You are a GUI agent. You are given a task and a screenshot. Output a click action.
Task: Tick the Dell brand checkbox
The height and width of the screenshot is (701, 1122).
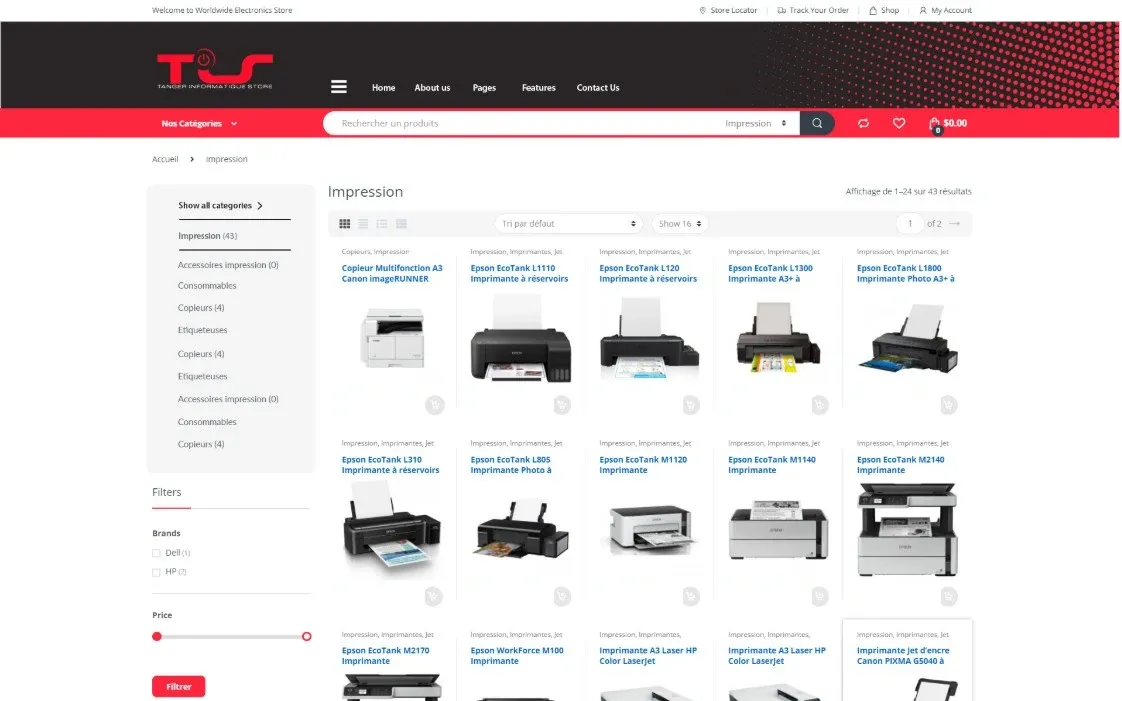(x=156, y=553)
